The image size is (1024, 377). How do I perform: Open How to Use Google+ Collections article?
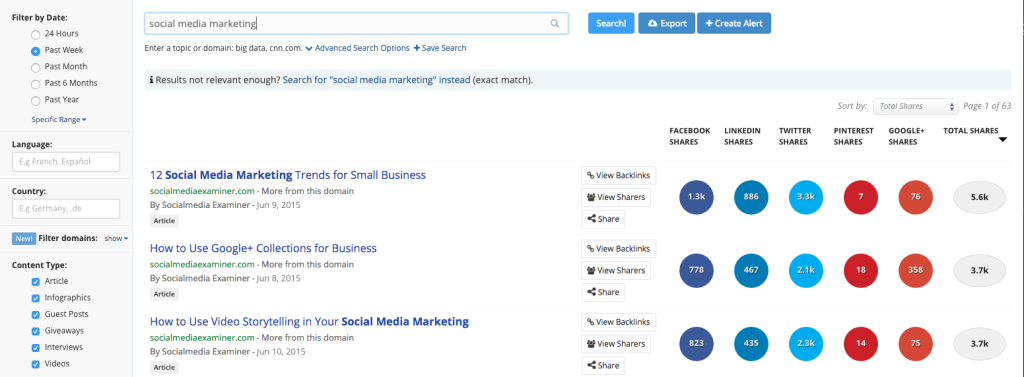[263, 248]
